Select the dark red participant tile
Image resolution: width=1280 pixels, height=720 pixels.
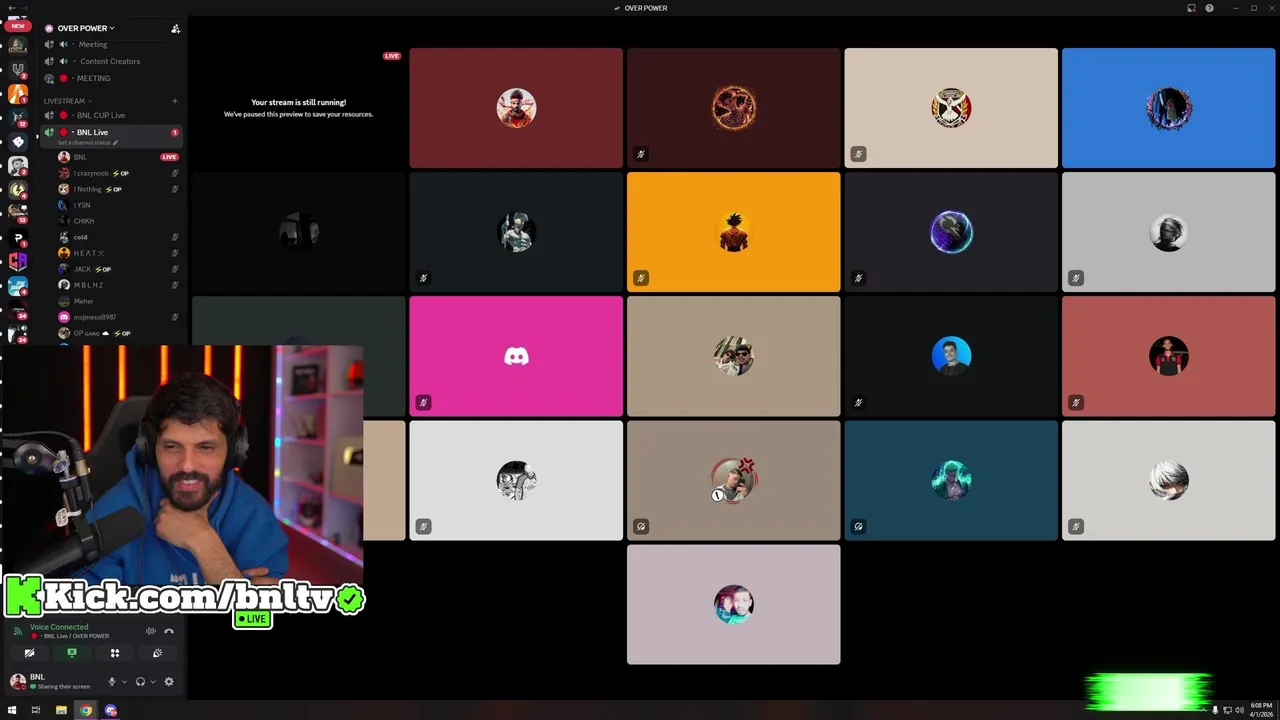[x=516, y=108]
